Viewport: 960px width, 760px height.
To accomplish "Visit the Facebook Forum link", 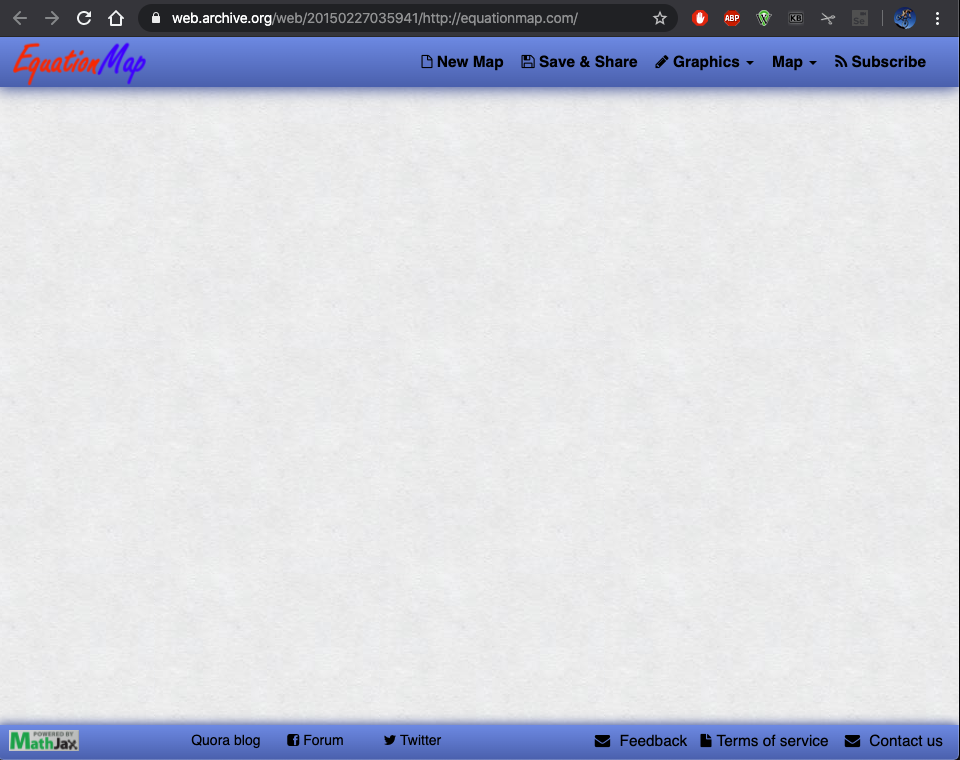I will (315, 741).
